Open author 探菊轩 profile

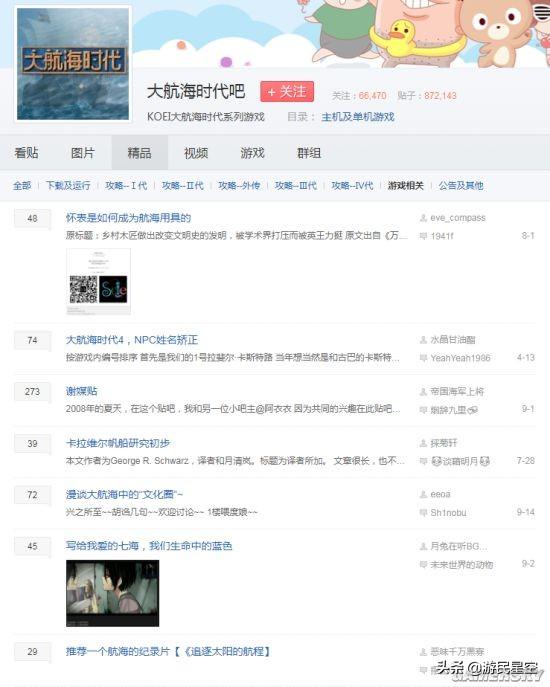click(x=444, y=443)
